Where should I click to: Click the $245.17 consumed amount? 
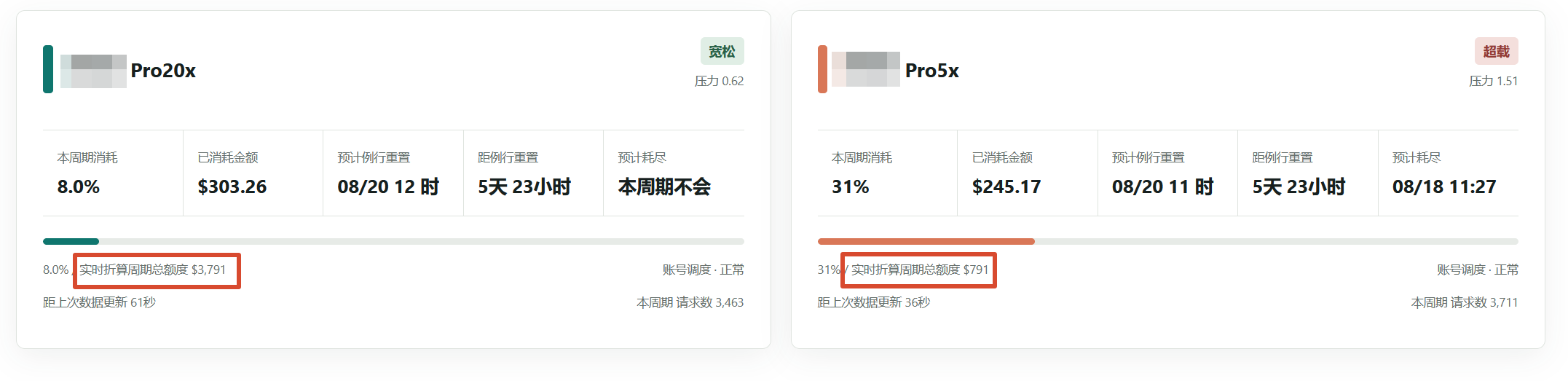tap(1006, 186)
